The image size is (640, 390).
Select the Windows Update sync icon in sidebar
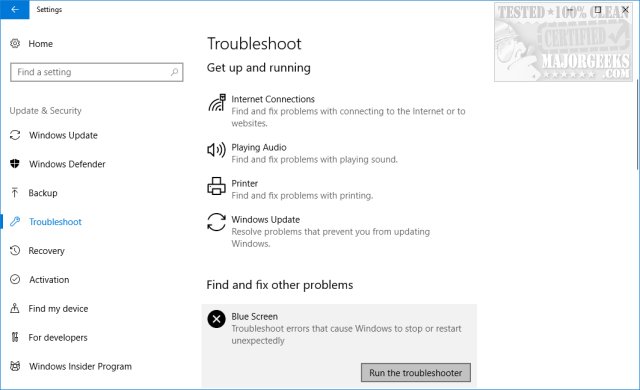(x=15, y=135)
